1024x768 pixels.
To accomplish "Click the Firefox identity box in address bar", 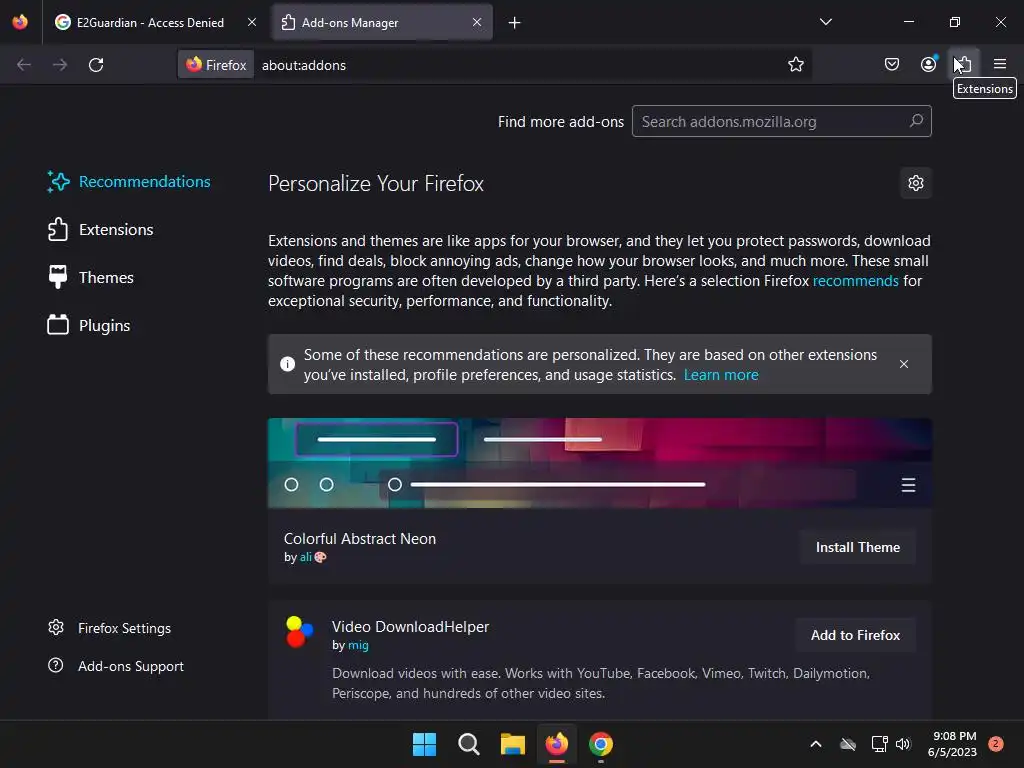I will click(x=216, y=65).
